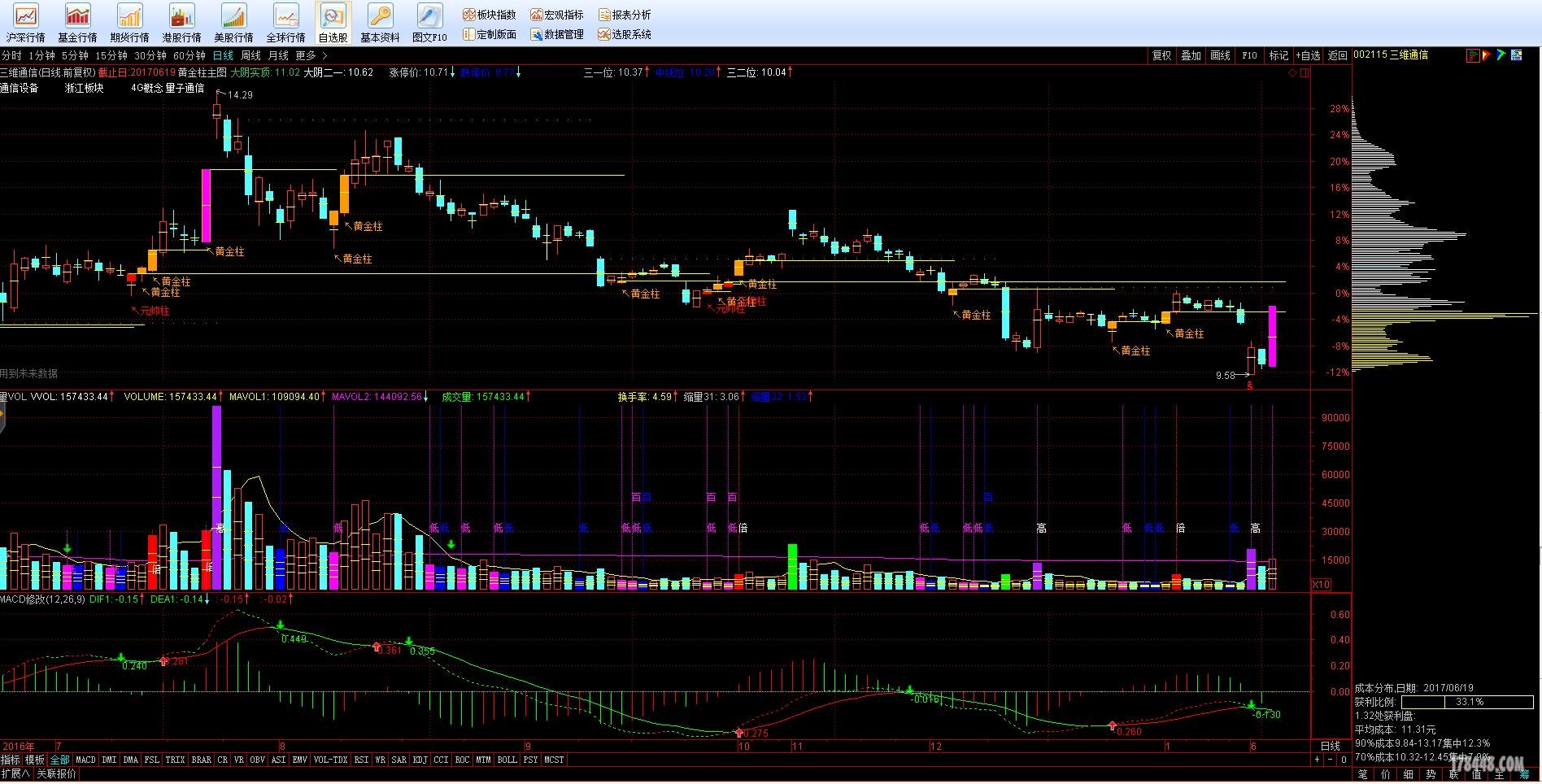1542x784 pixels.
Task: Click 返回 back button
Action: [x=1337, y=55]
